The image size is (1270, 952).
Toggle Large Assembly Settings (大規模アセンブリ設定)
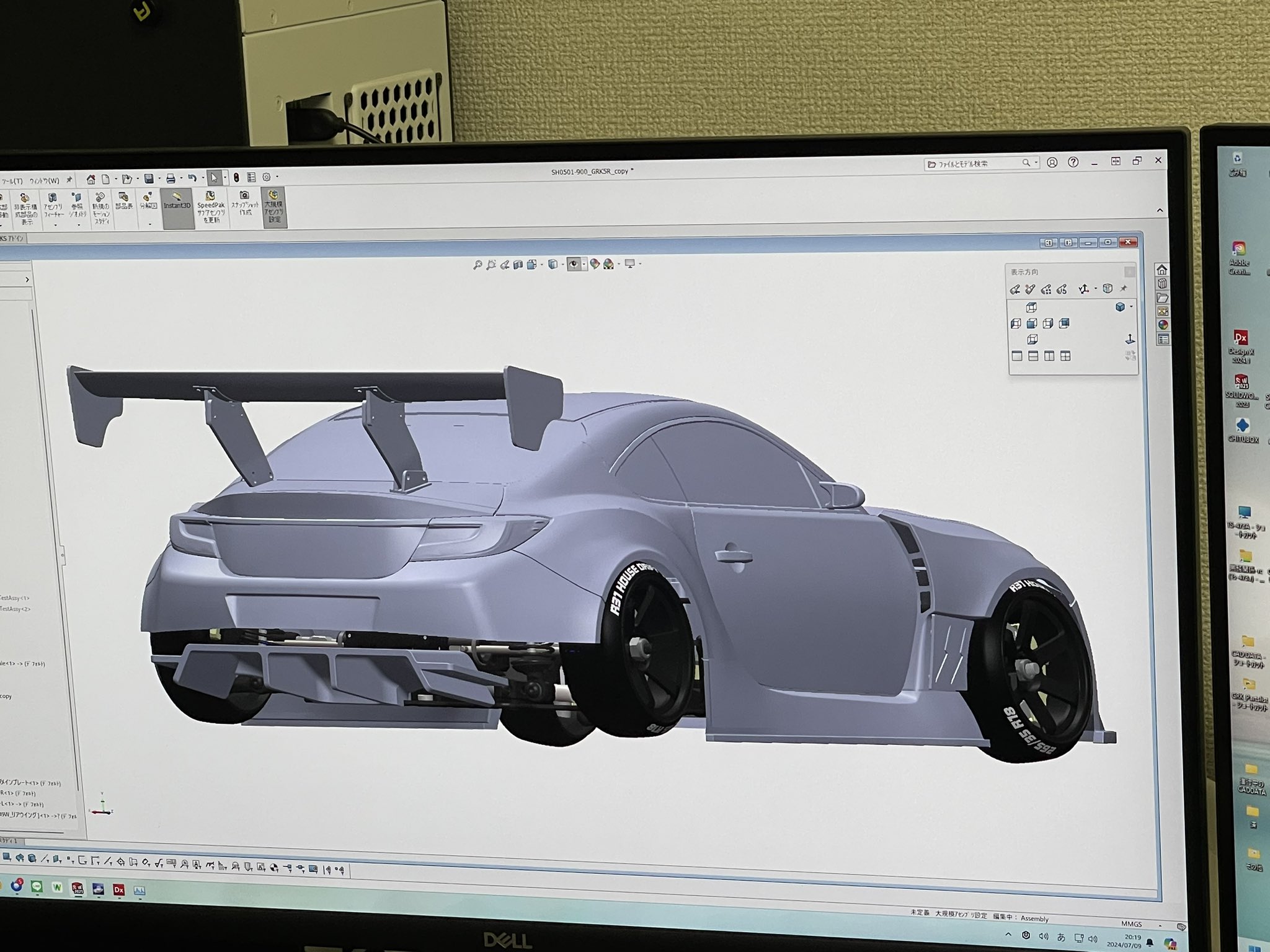(x=274, y=206)
